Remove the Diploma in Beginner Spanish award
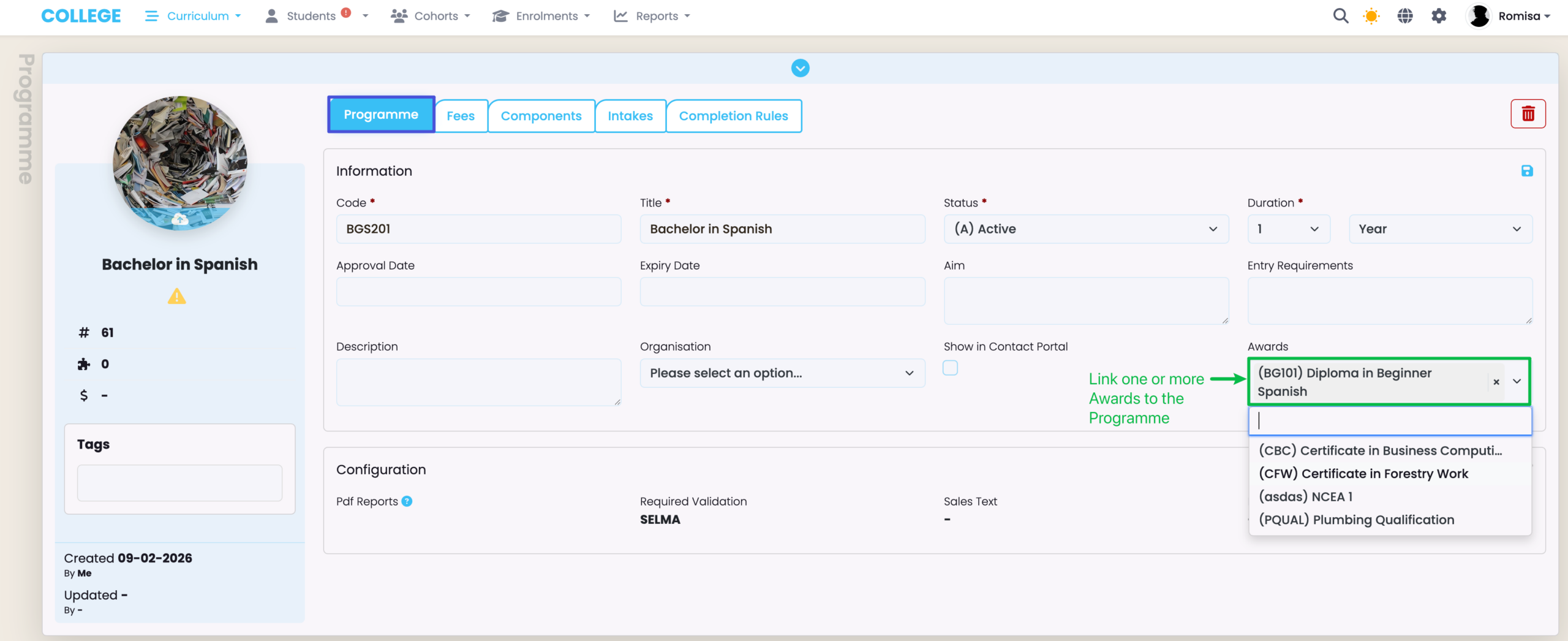The width and height of the screenshot is (1568, 641). pyautogui.click(x=1496, y=382)
